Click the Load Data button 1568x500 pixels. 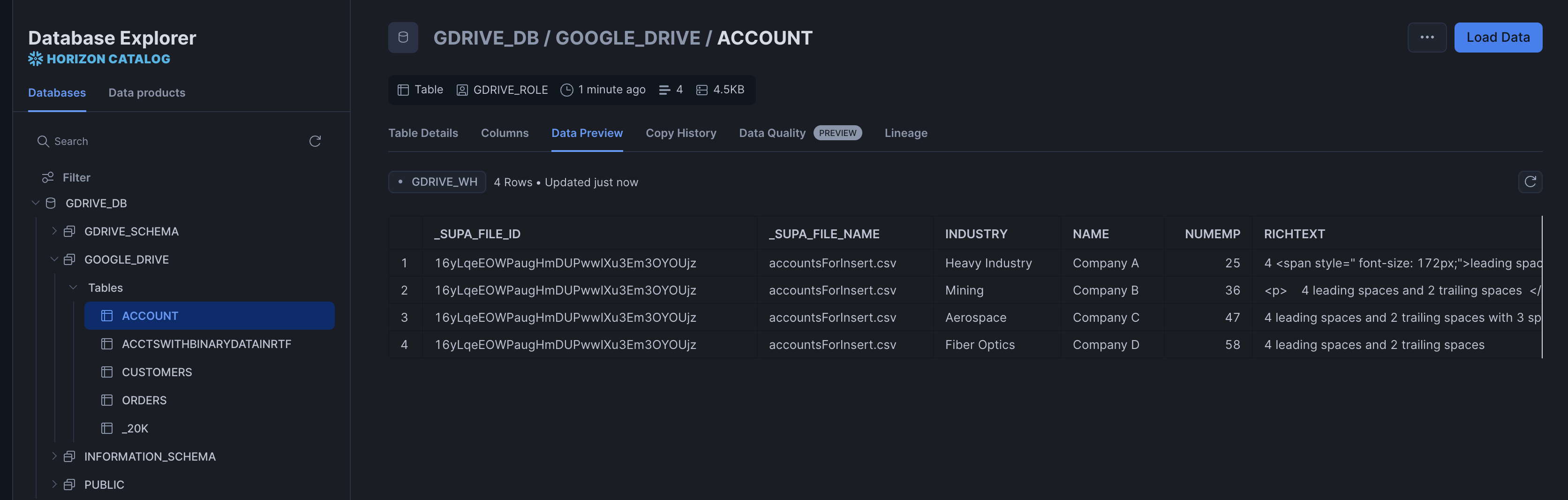(1497, 38)
